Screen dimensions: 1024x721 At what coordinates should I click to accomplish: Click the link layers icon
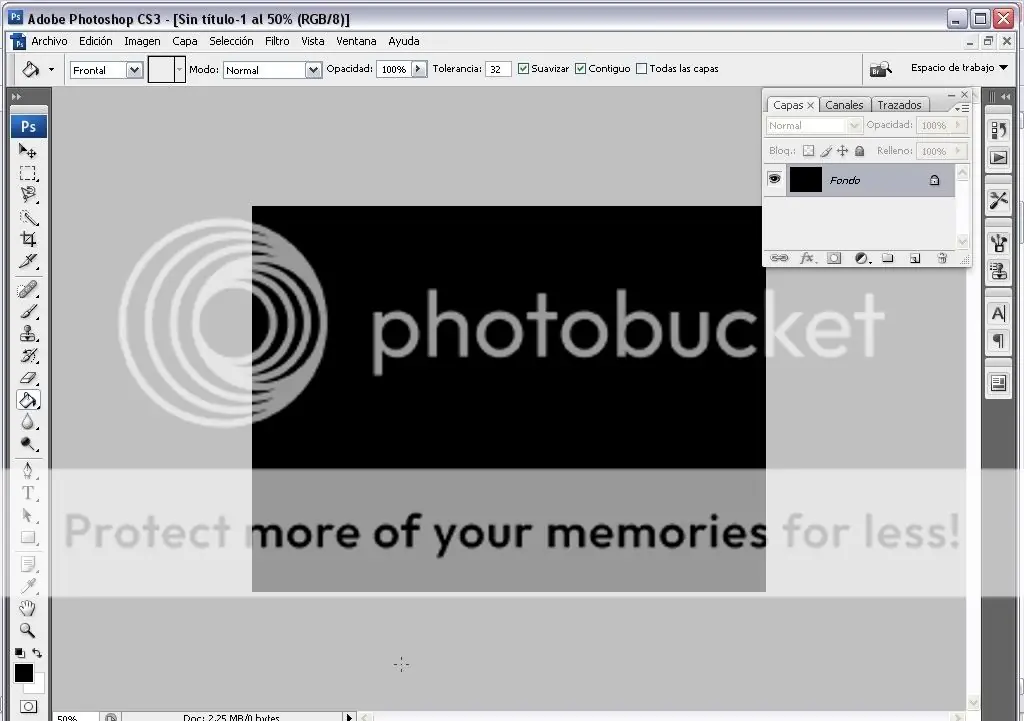click(x=779, y=258)
